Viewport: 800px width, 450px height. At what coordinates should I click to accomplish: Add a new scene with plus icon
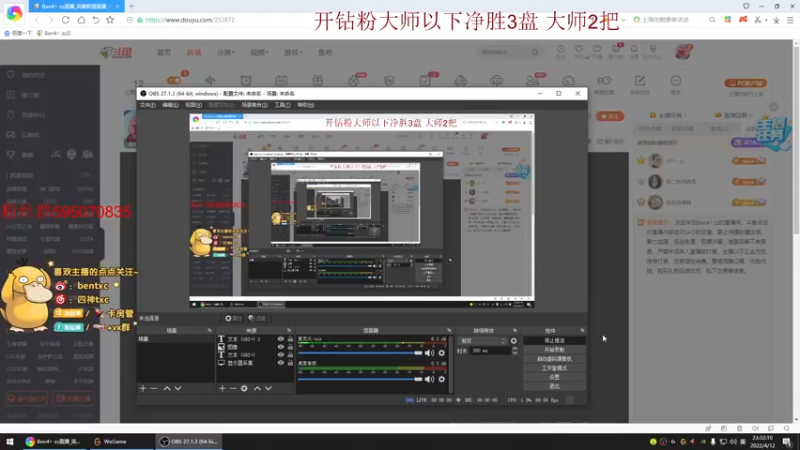(x=143, y=389)
